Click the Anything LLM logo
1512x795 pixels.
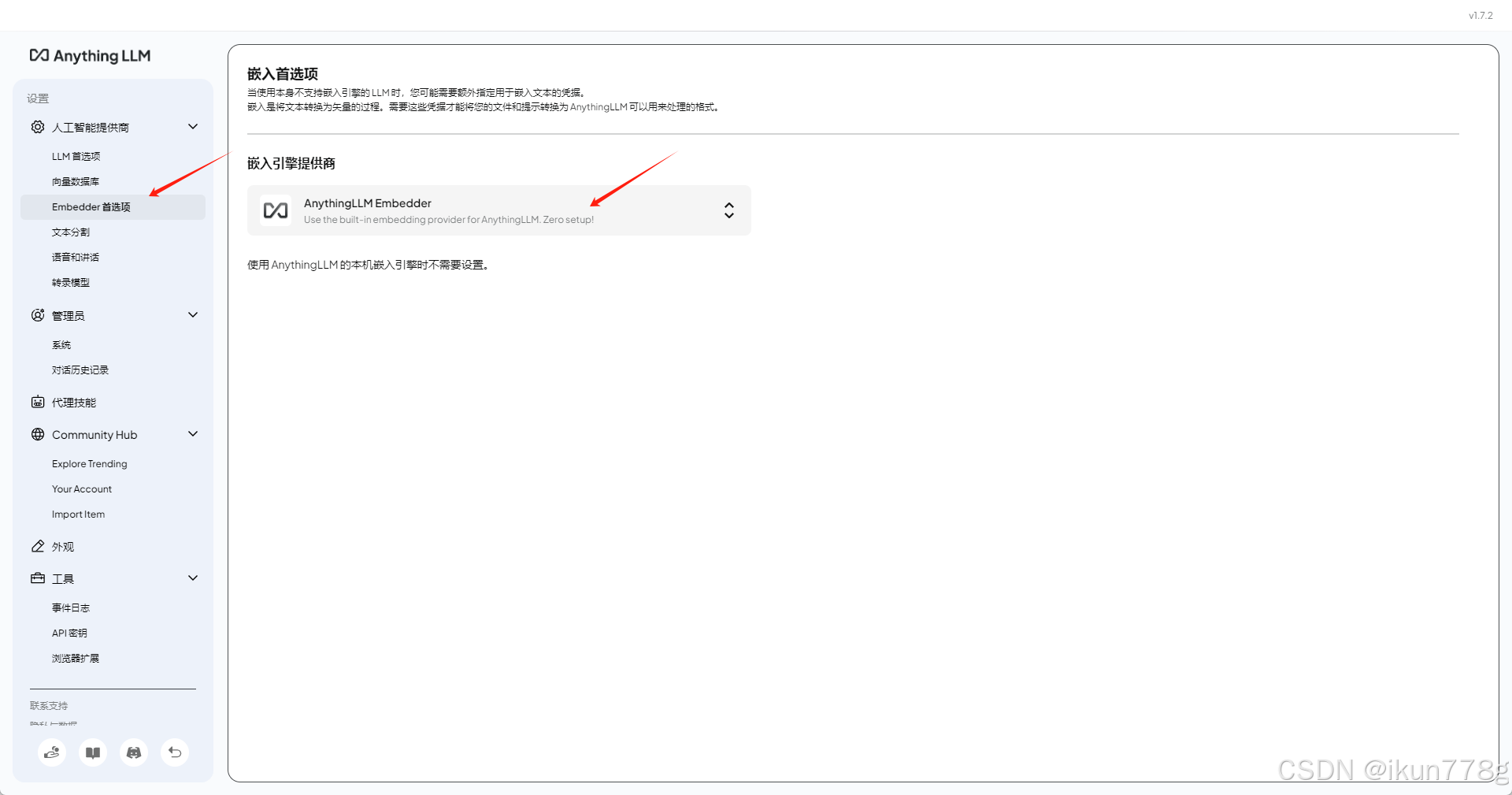[90, 56]
